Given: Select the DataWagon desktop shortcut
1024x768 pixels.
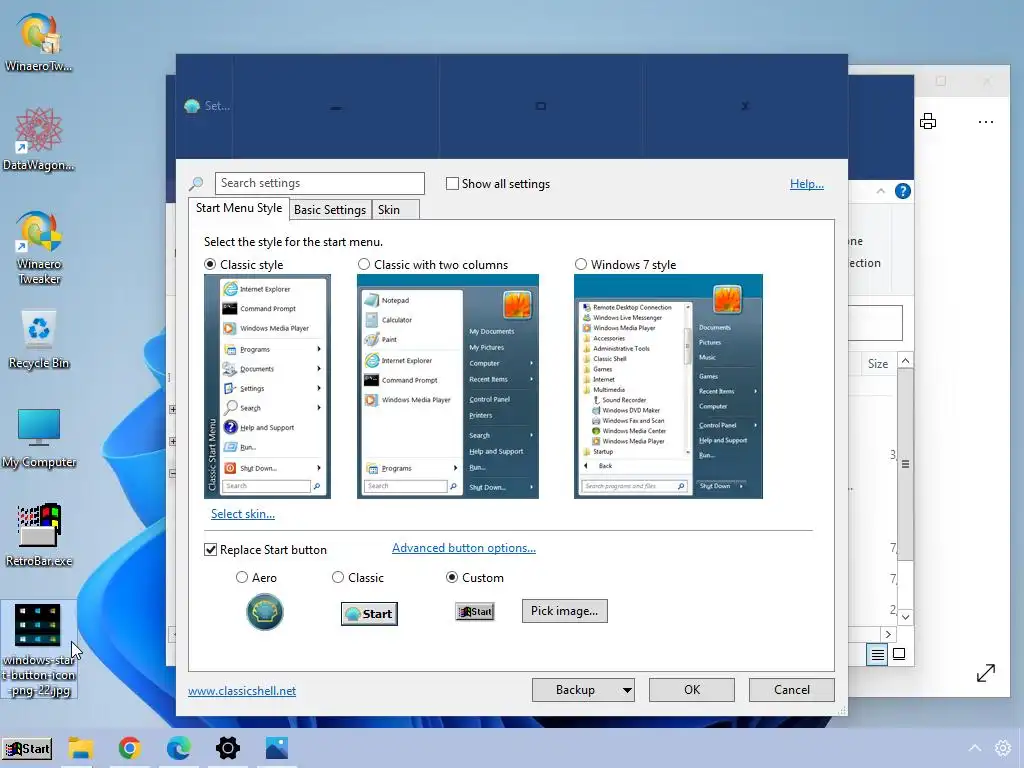Looking at the screenshot, I should coord(39,140).
